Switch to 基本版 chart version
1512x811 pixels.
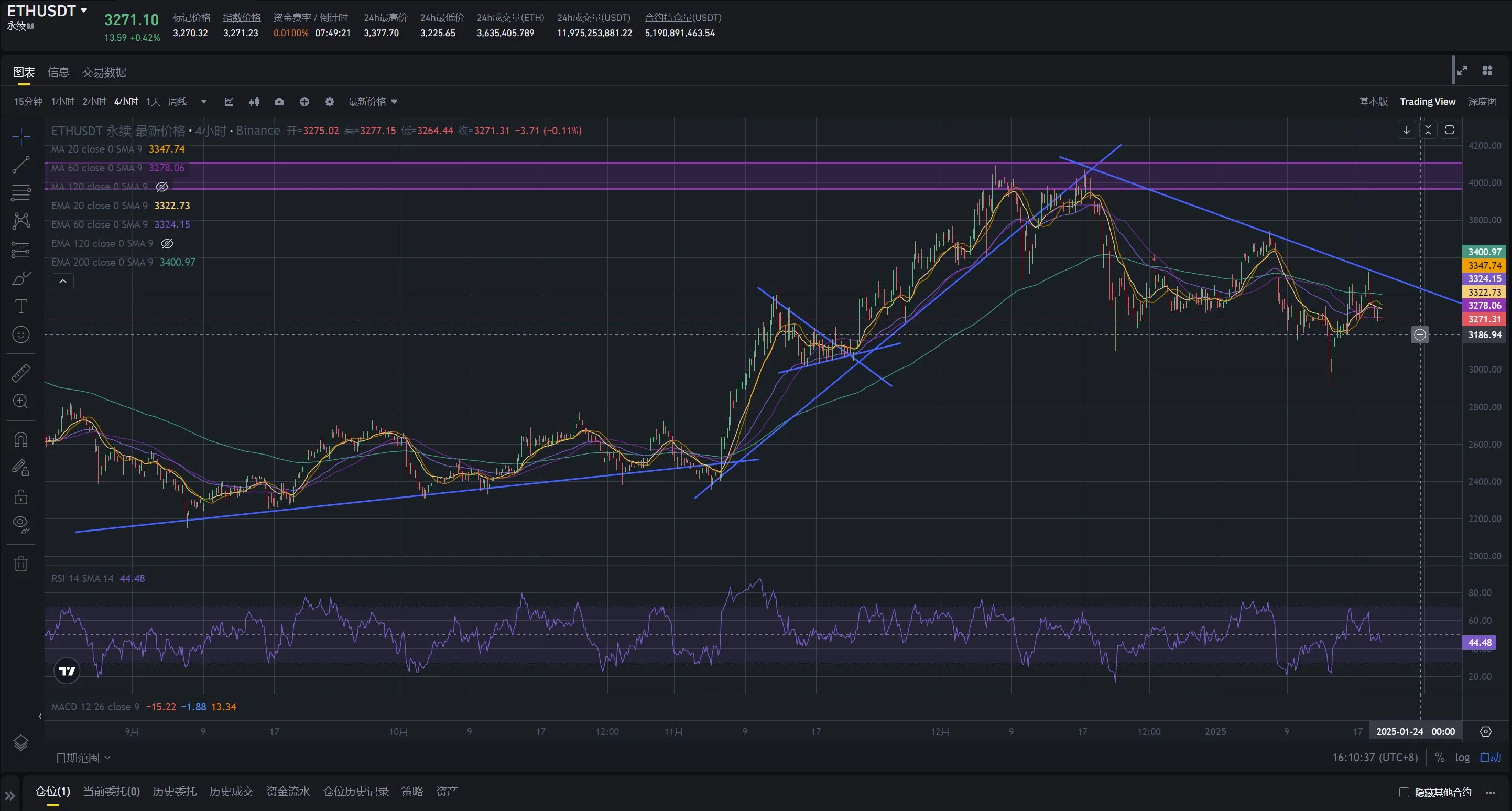1373,102
